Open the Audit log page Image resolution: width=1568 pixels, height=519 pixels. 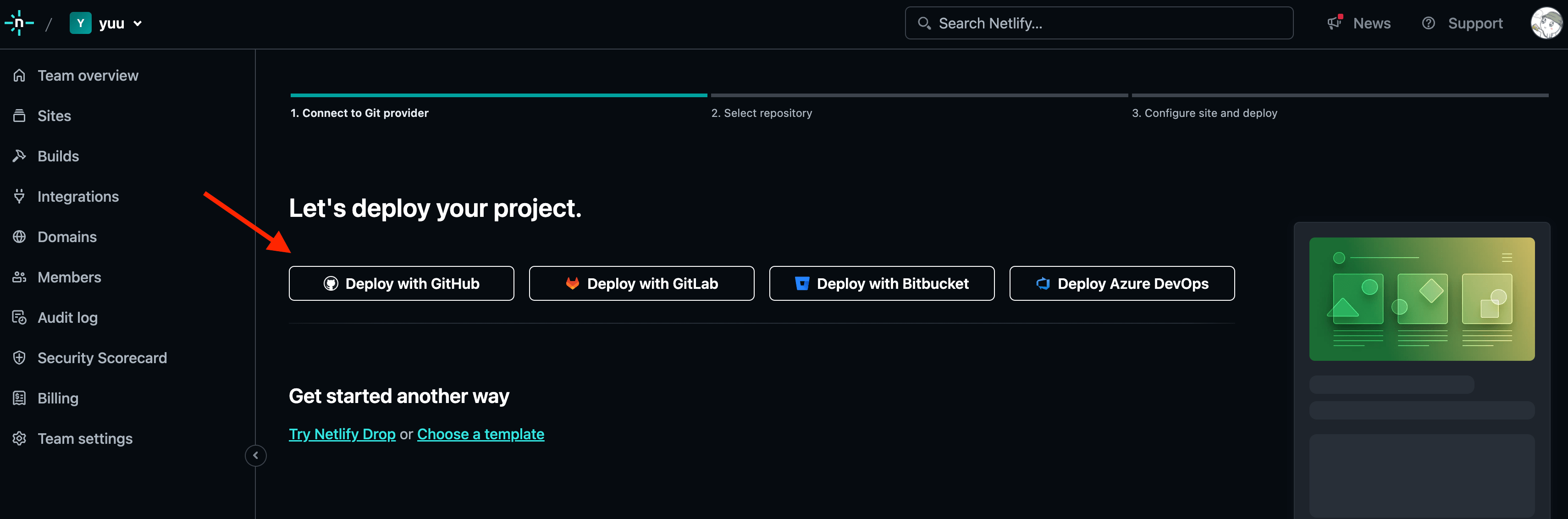point(67,318)
